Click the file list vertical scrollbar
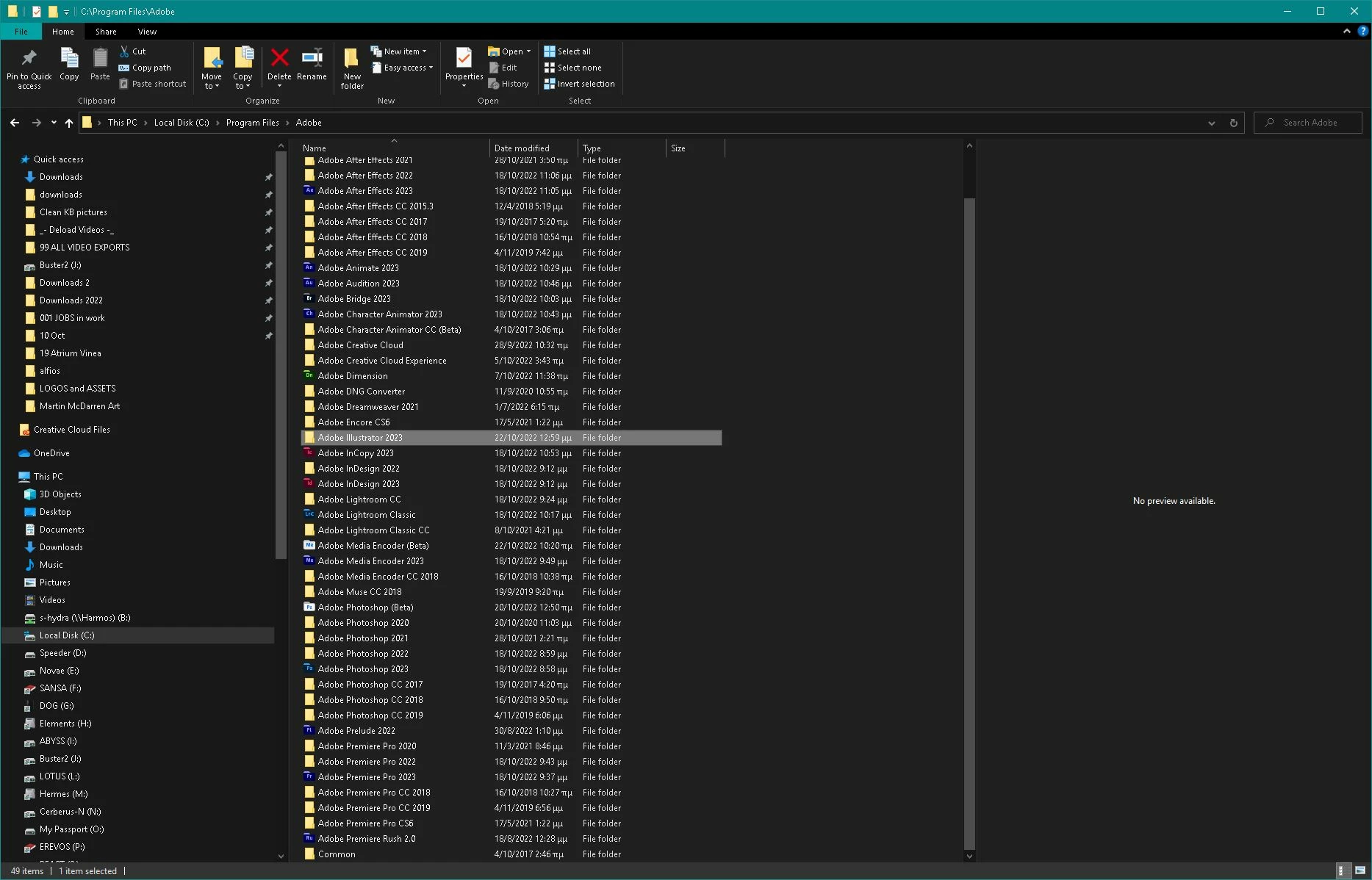 [969, 523]
